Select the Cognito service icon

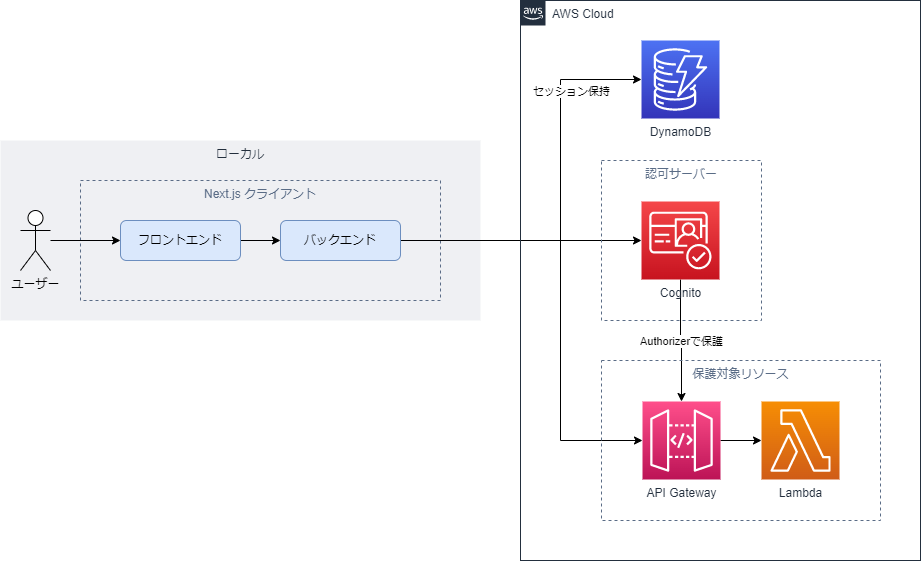coord(680,240)
